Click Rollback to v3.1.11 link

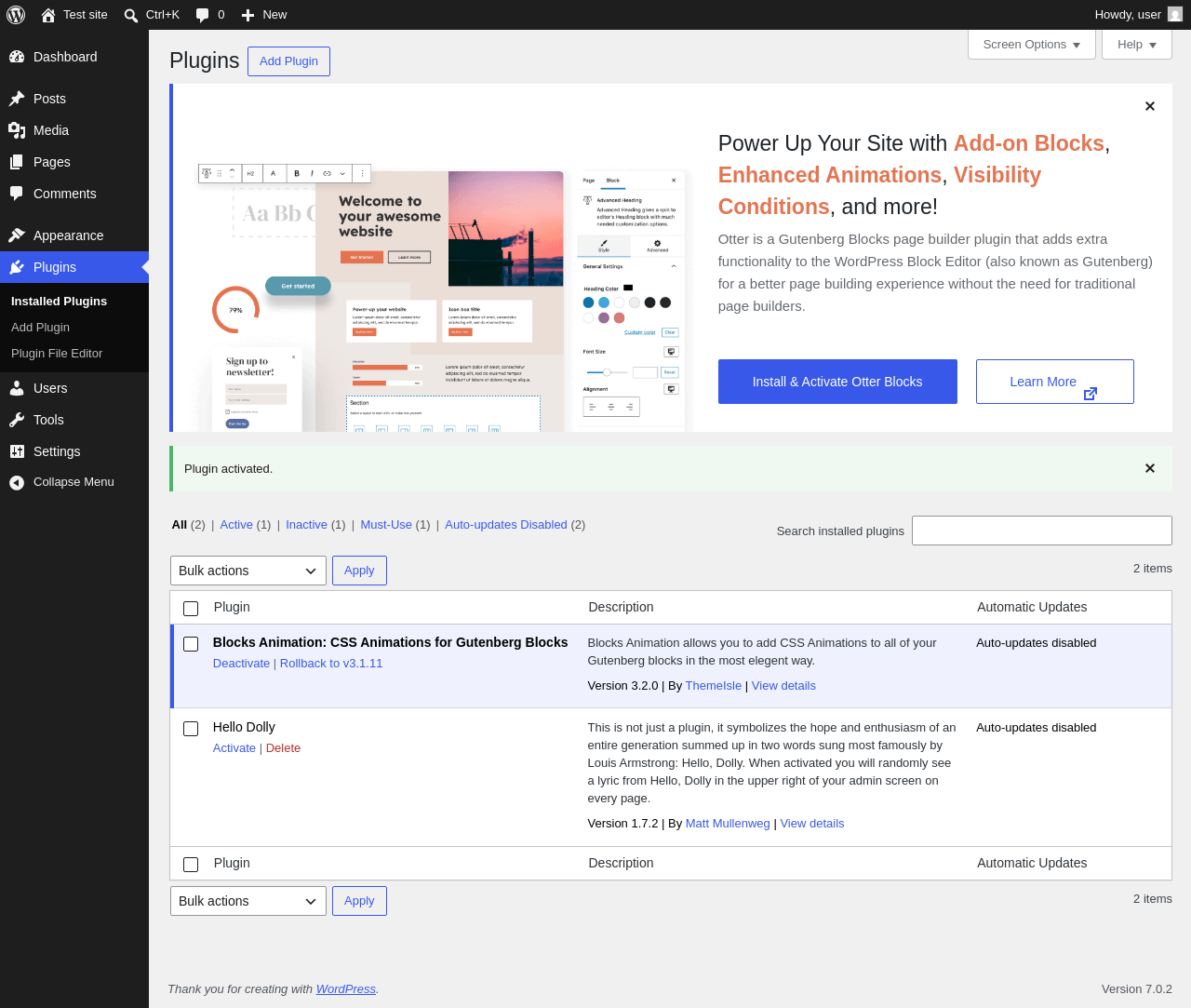click(x=331, y=664)
